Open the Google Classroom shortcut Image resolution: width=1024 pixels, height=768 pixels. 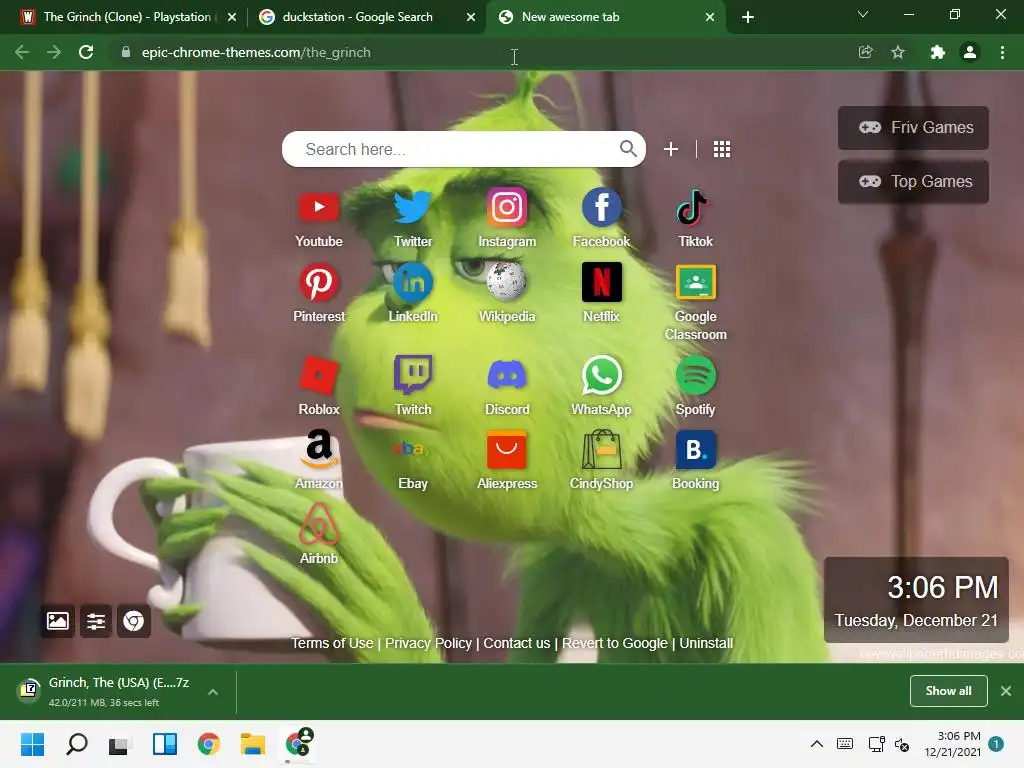point(696,282)
